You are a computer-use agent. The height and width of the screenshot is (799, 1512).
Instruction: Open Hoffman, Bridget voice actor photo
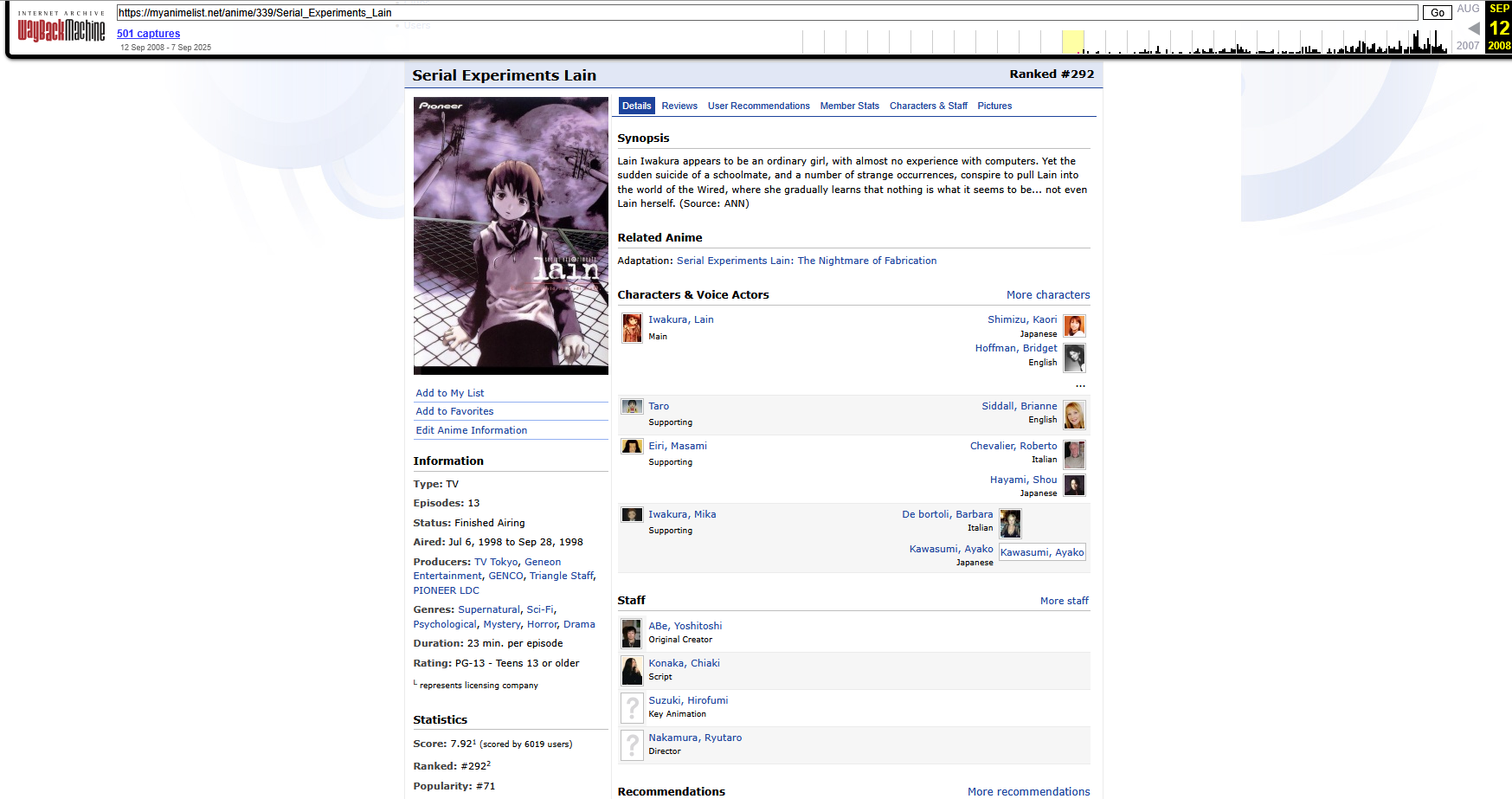coord(1074,358)
